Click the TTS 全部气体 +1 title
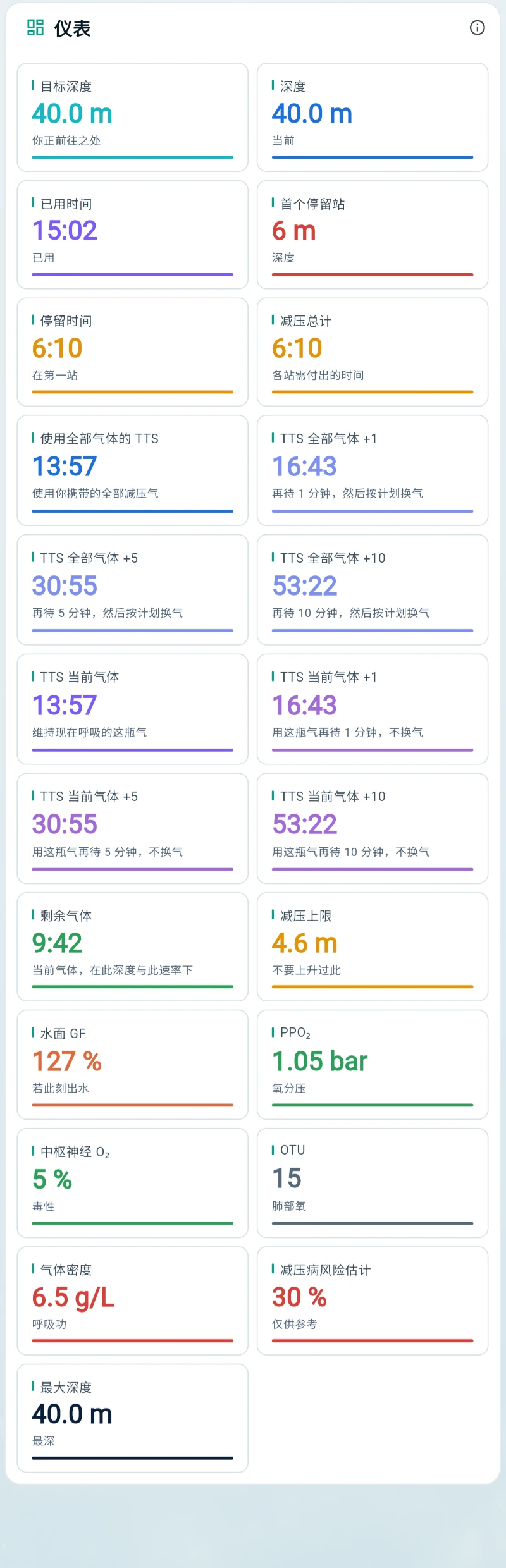506x1568 pixels. 328,438
